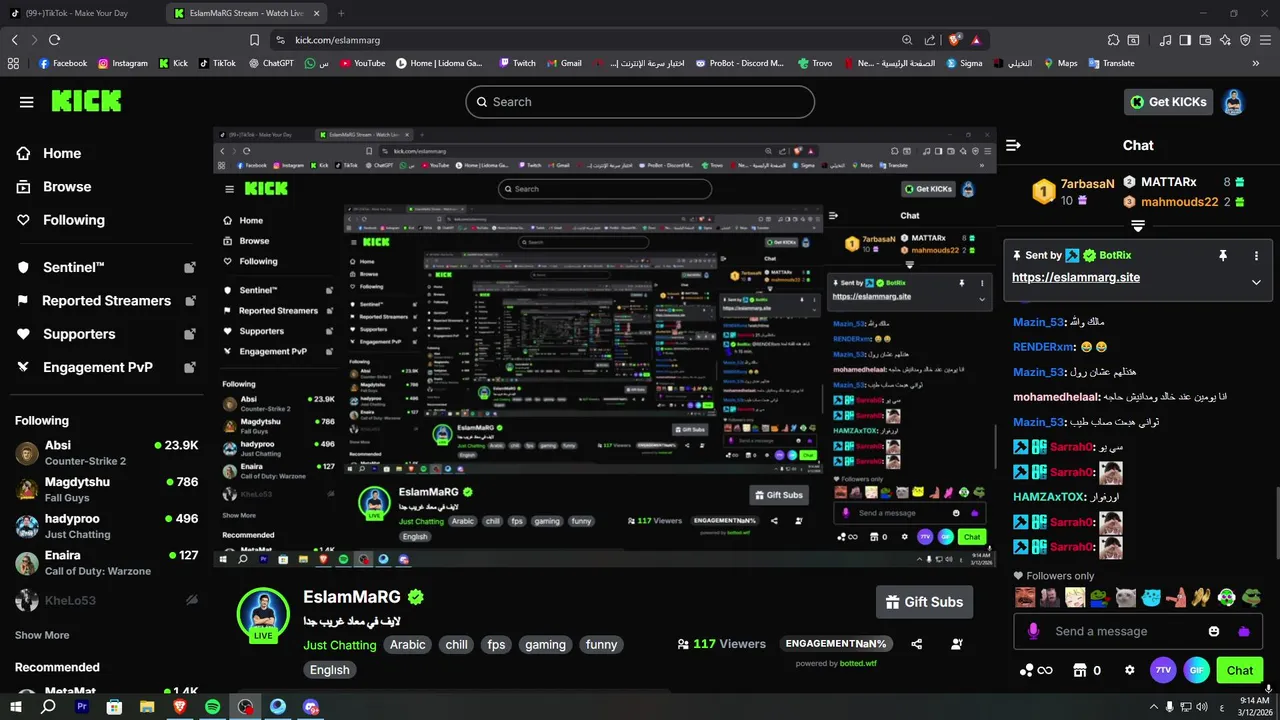Expand the gift leaderboard handle

pyautogui.click(x=1138, y=225)
